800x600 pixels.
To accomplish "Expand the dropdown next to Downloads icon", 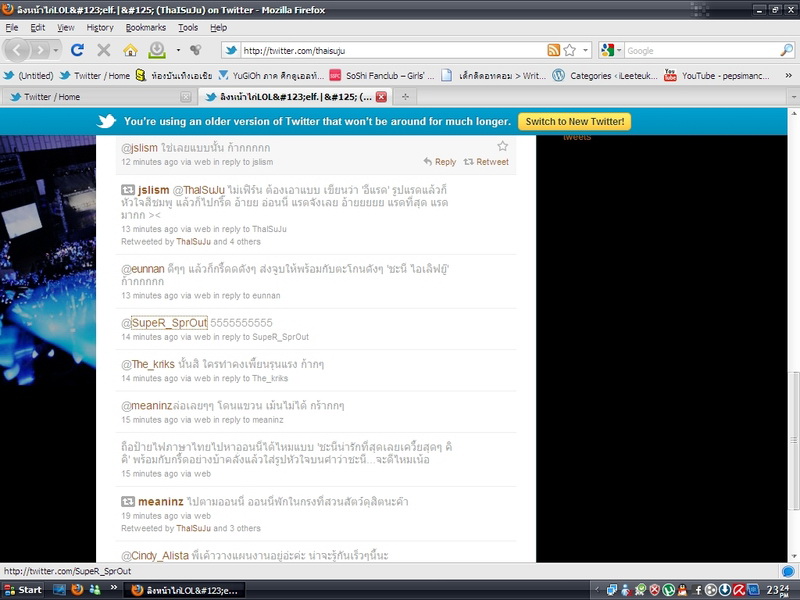I will pos(178,50).
